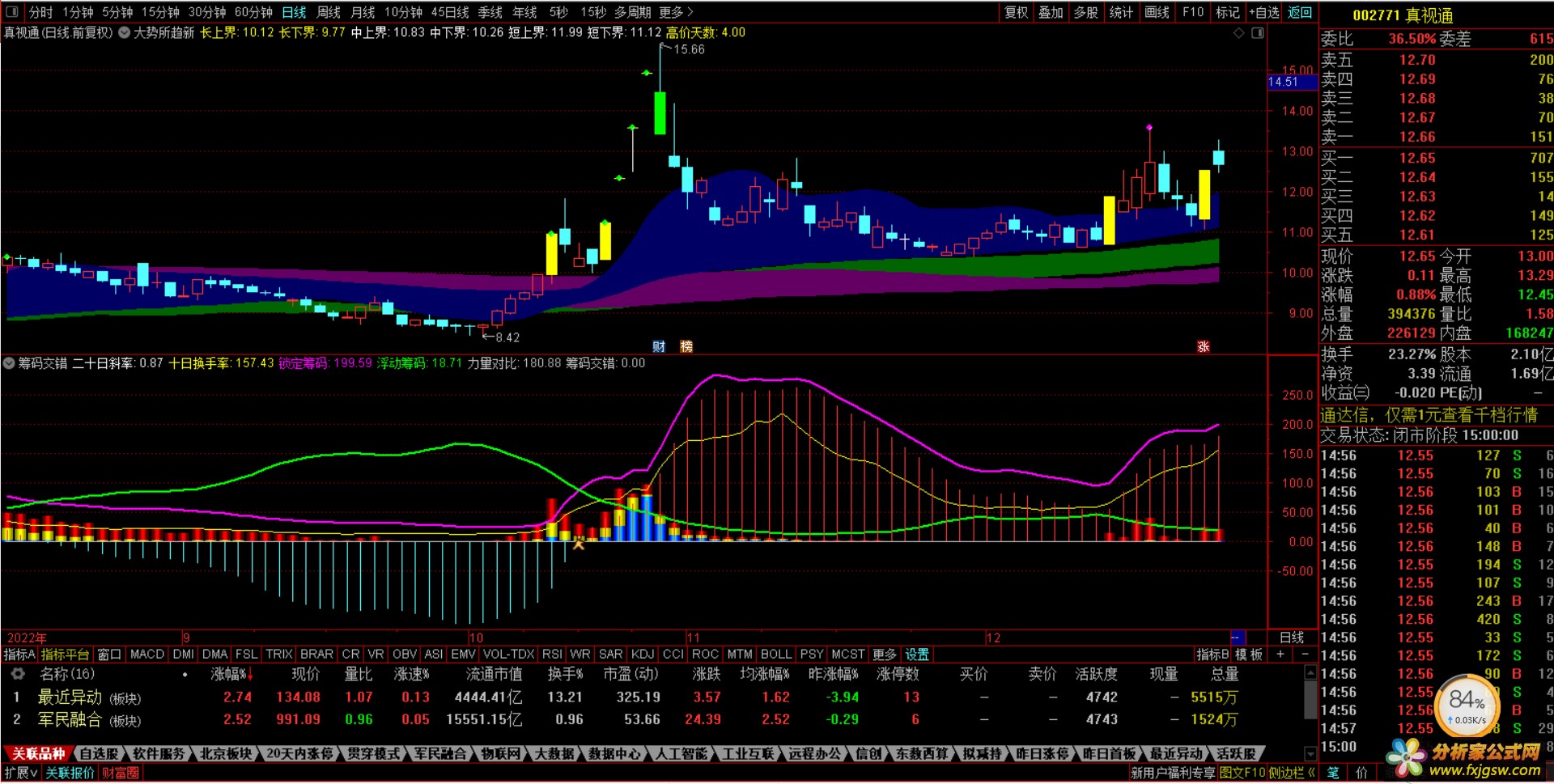Click the 统计 statistics button
This screenshot has height=784, width=1554.
click(x=1121, y=12)
